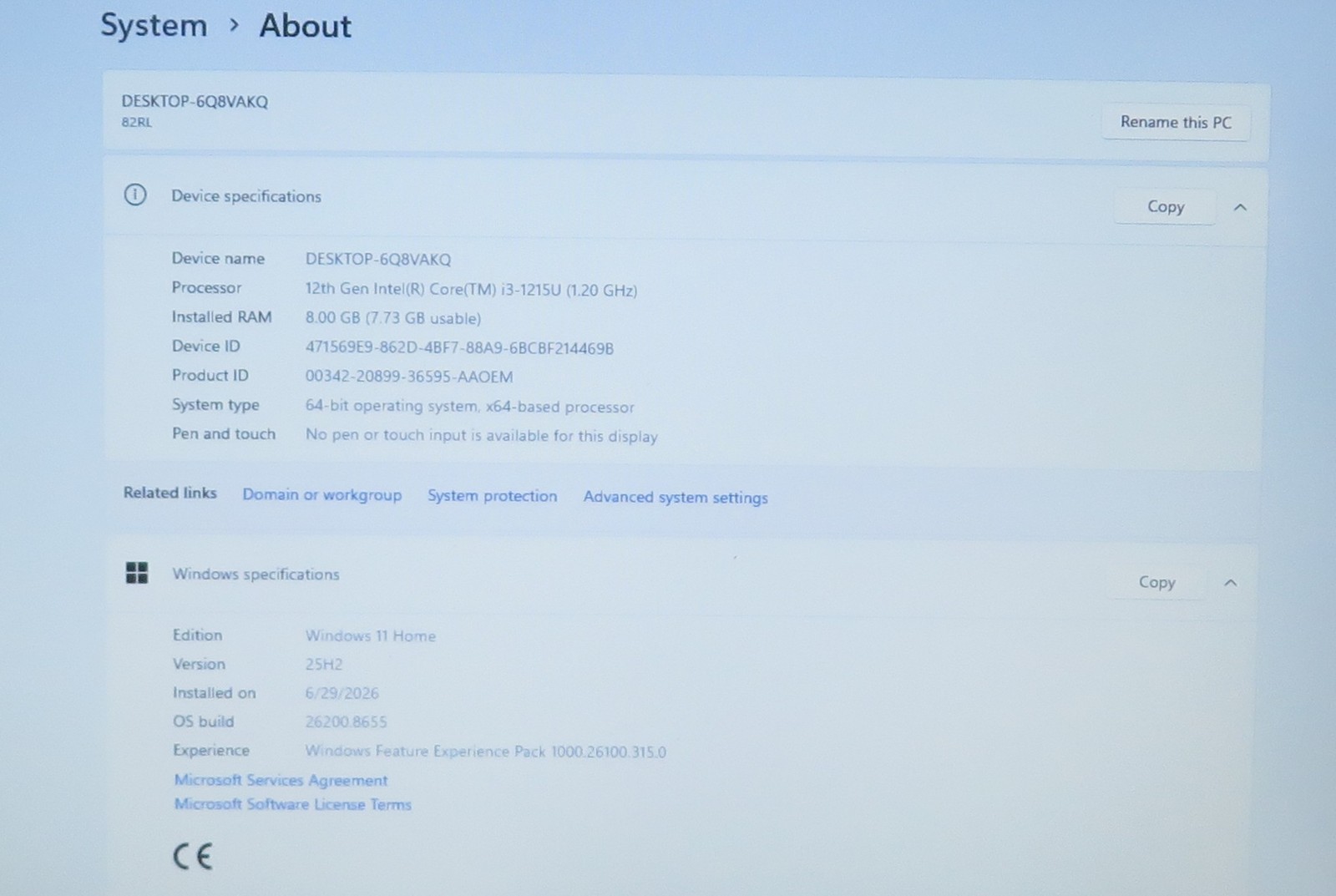This screenshot has width=1336, height=896.
Task: Click the Installed RAM value 8.00 GB
Action: coord(393,318)
